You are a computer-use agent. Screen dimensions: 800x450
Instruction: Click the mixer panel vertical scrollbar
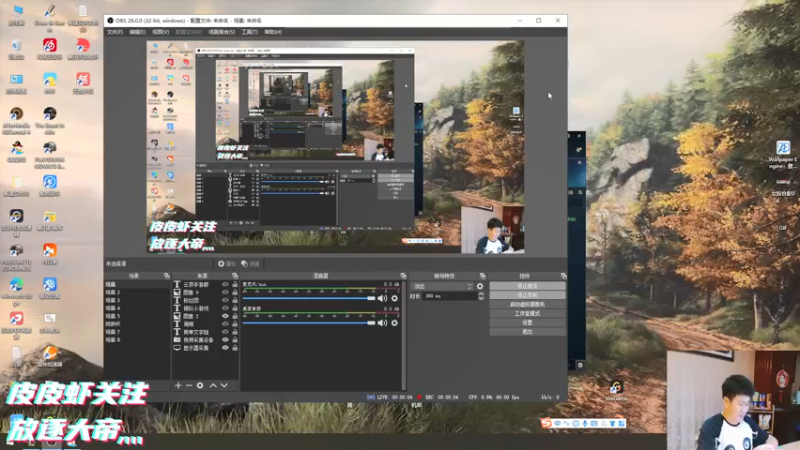(x=404, y=335)
